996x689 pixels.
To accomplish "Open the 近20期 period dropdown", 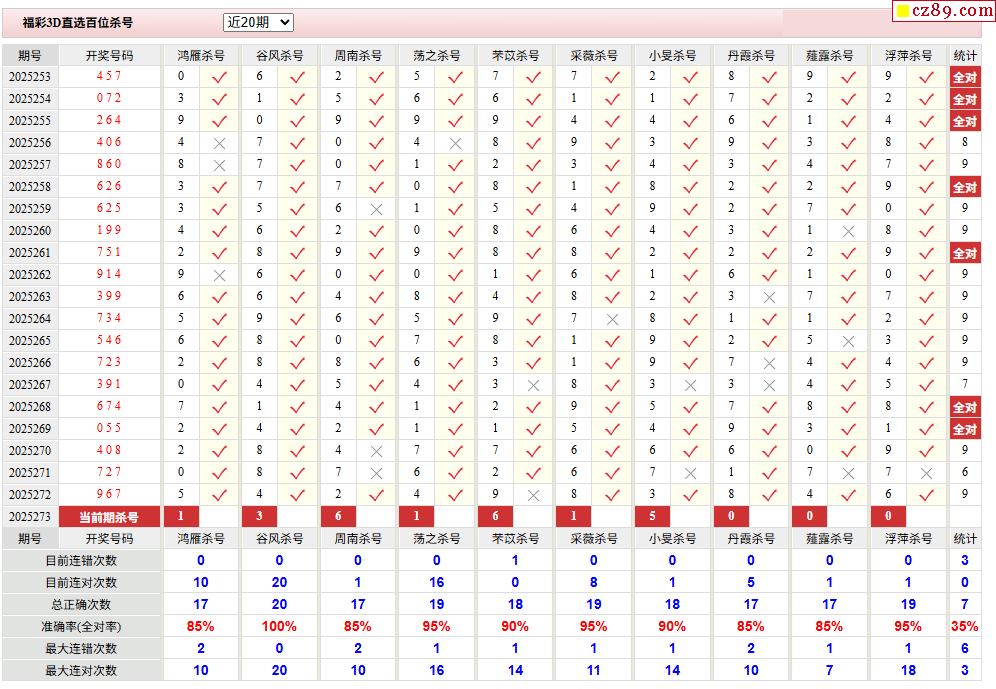I will tap(258, 22).
